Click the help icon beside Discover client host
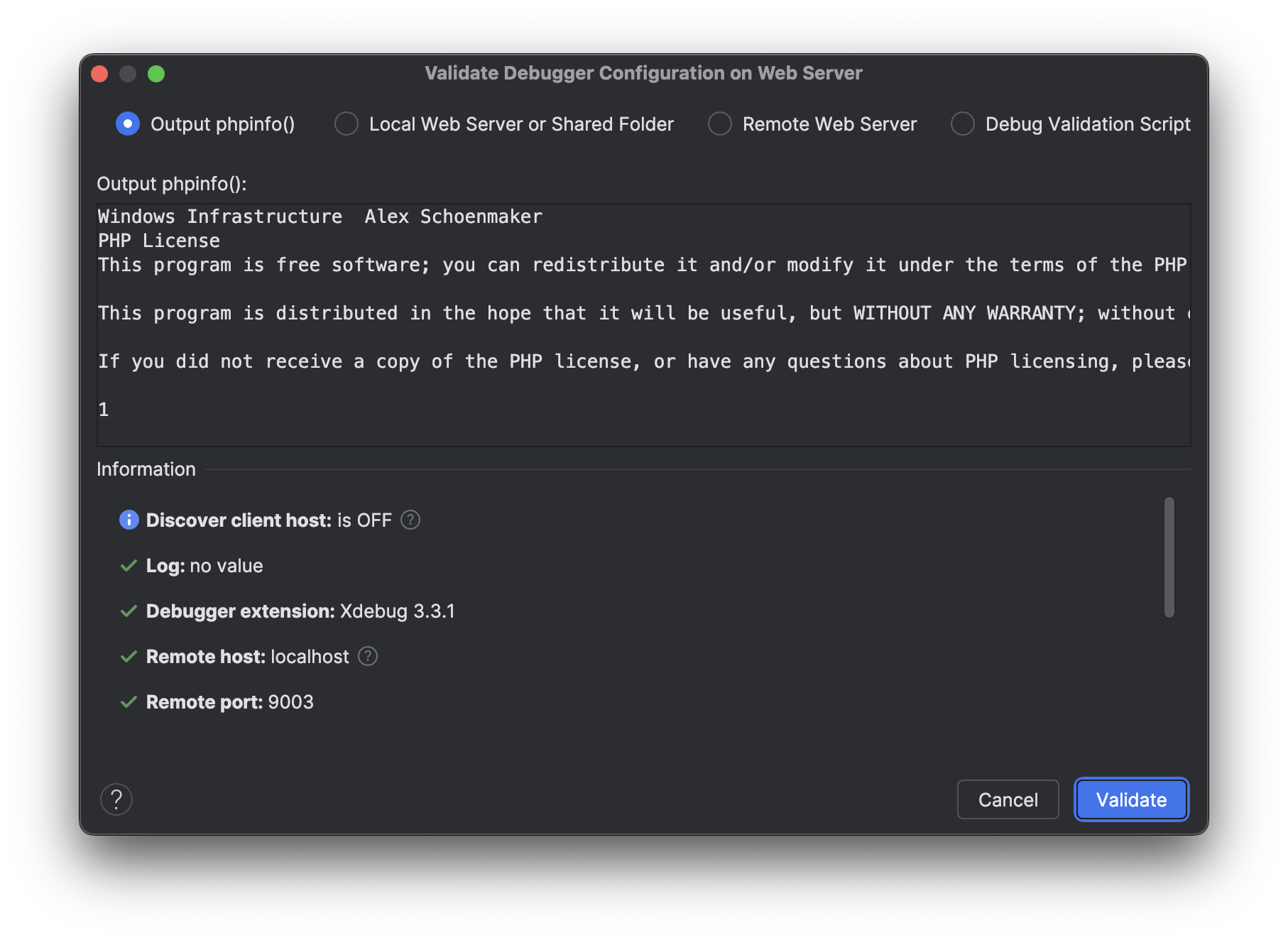This screenshot has height=940, width=1288. [410, 520]
